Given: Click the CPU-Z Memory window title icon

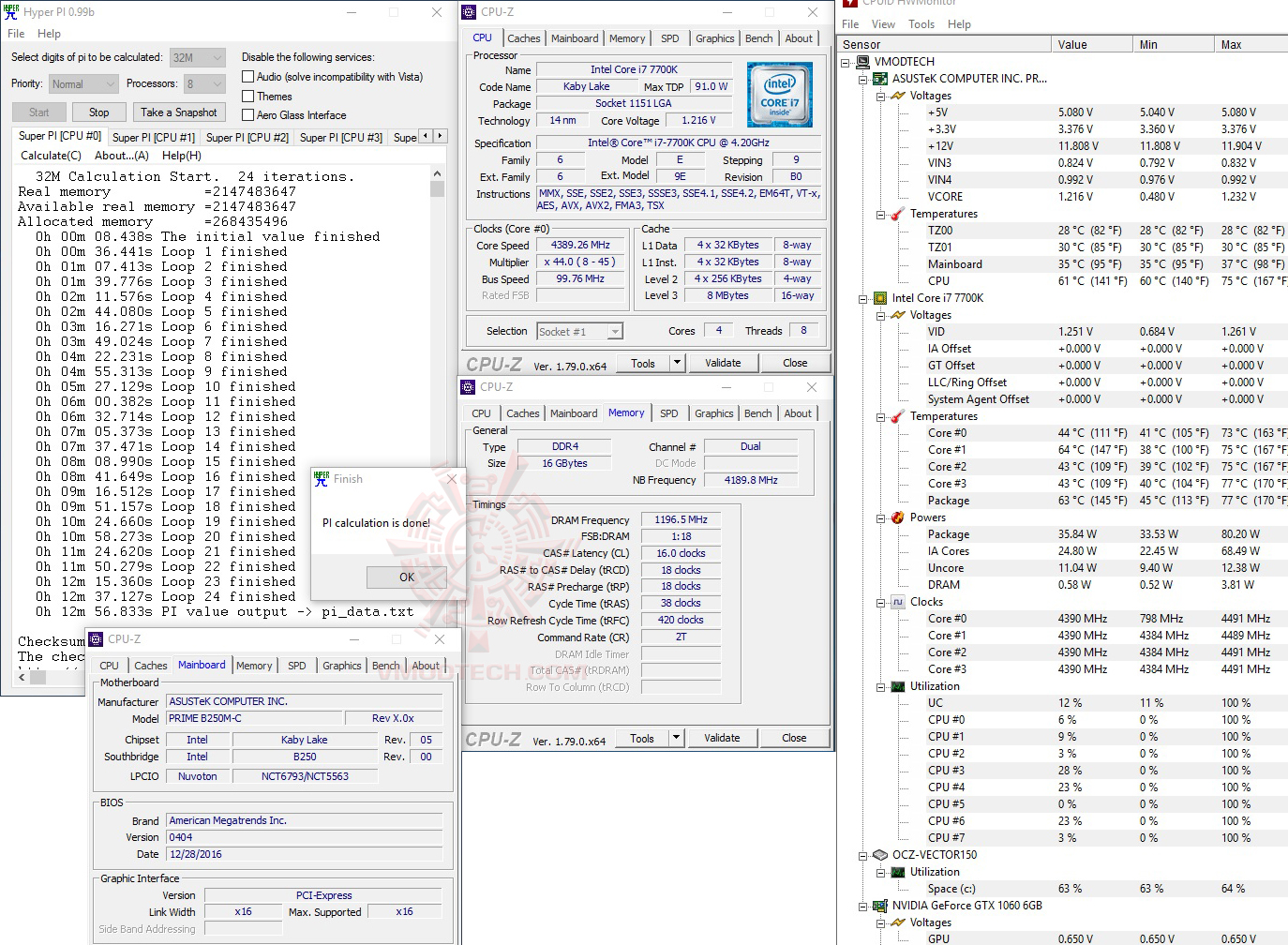Looking at the screenshot, I should (x=468, y=387).
